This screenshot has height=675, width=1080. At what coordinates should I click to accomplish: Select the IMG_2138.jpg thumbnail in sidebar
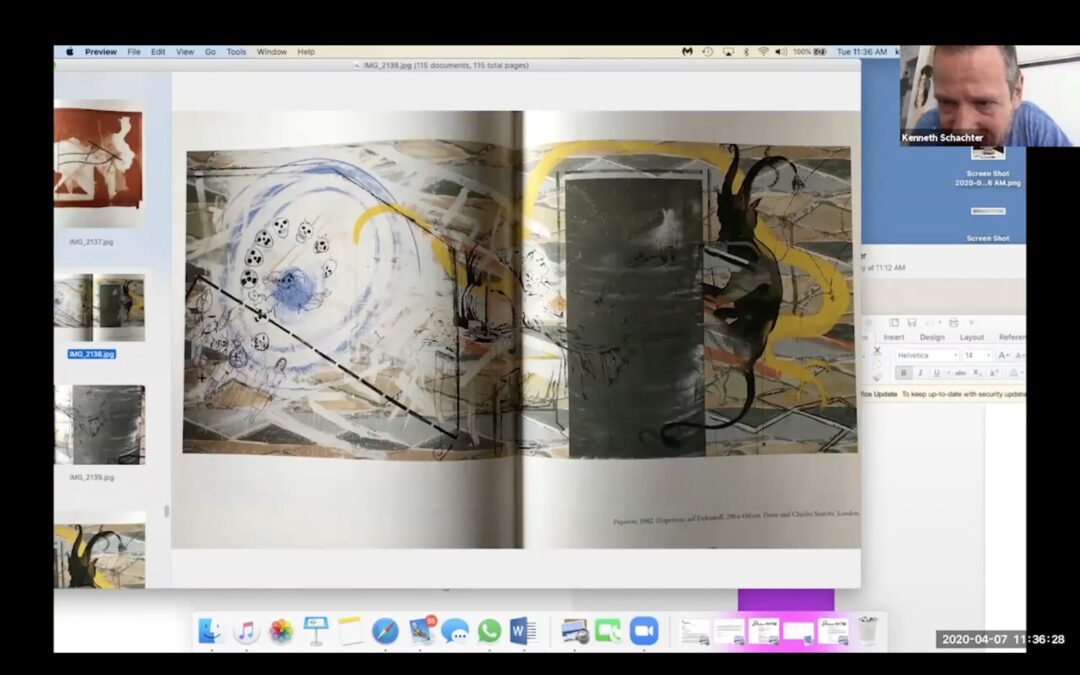click(x=99, y=307)
